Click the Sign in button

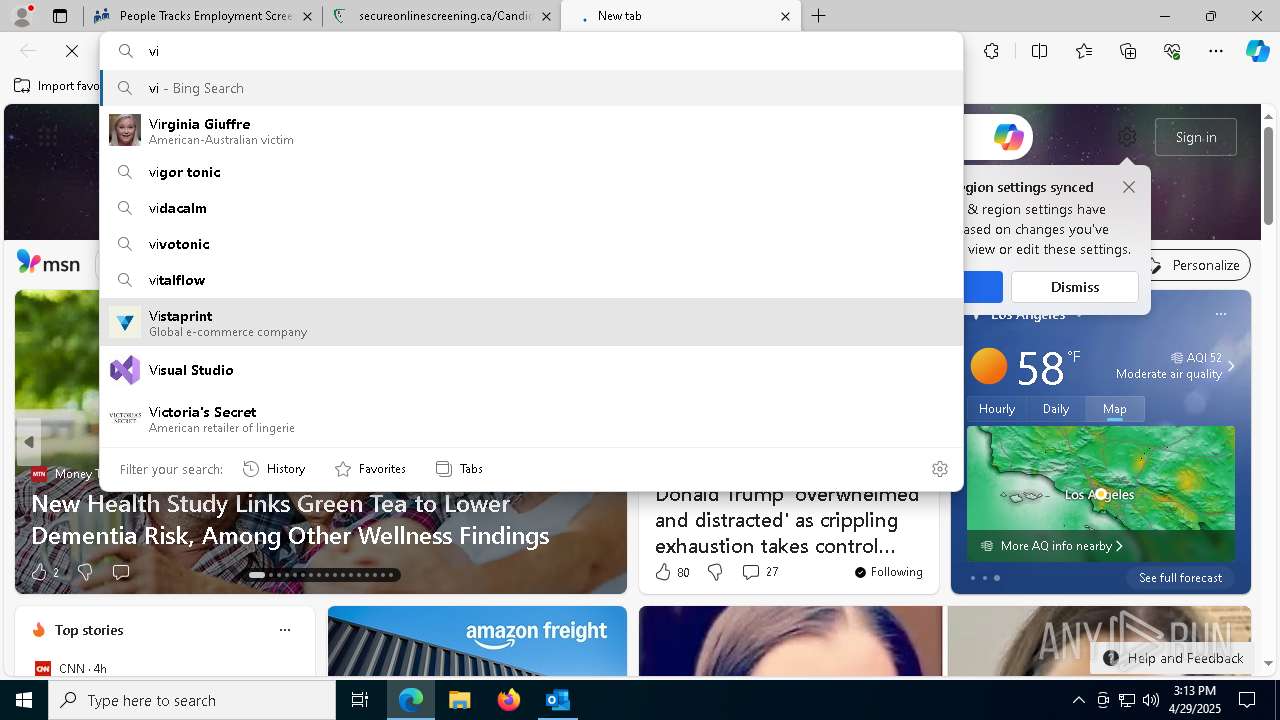click(1196, 137)
